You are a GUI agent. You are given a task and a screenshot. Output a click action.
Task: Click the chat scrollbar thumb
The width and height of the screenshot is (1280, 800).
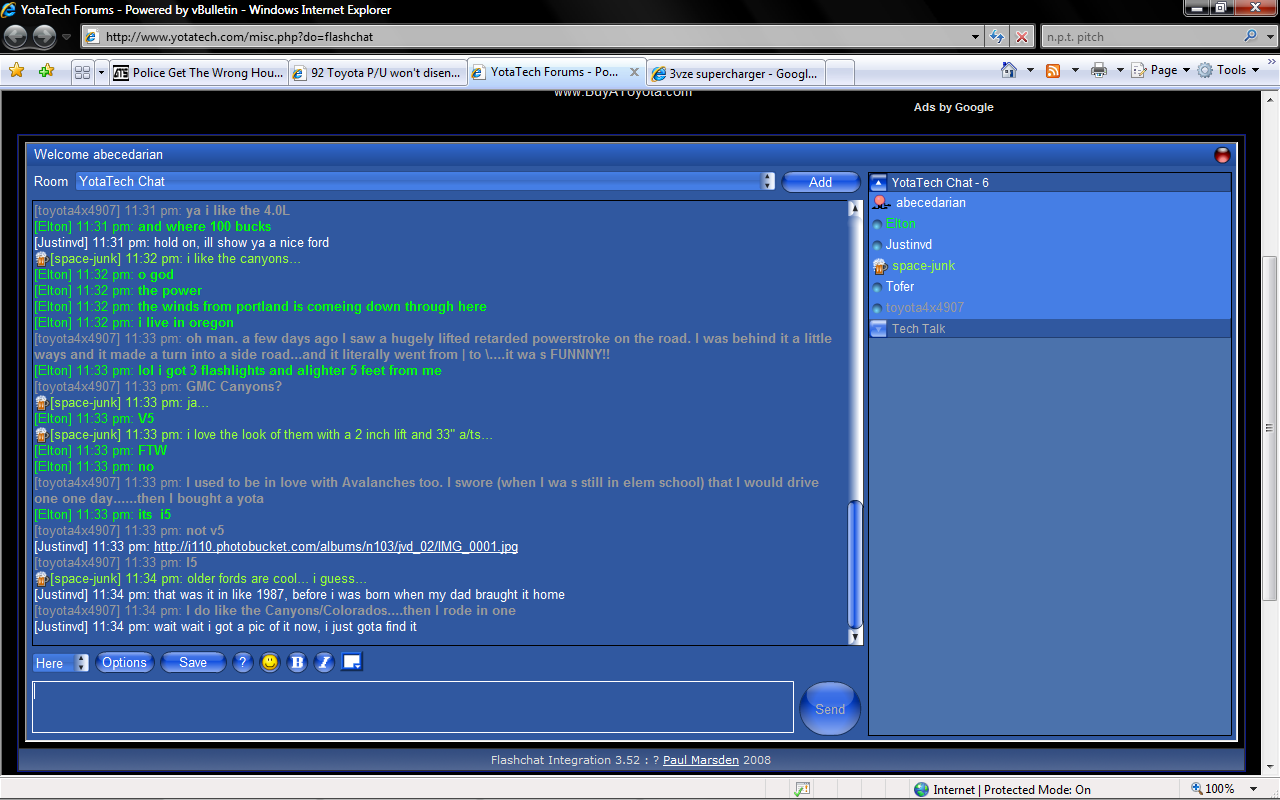tap(855, 564)
